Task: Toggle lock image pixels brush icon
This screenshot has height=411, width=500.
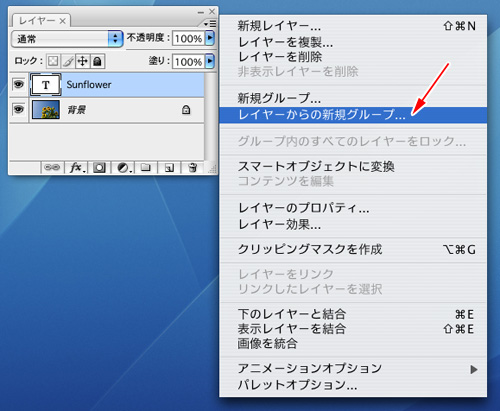Action: (68, 61)
